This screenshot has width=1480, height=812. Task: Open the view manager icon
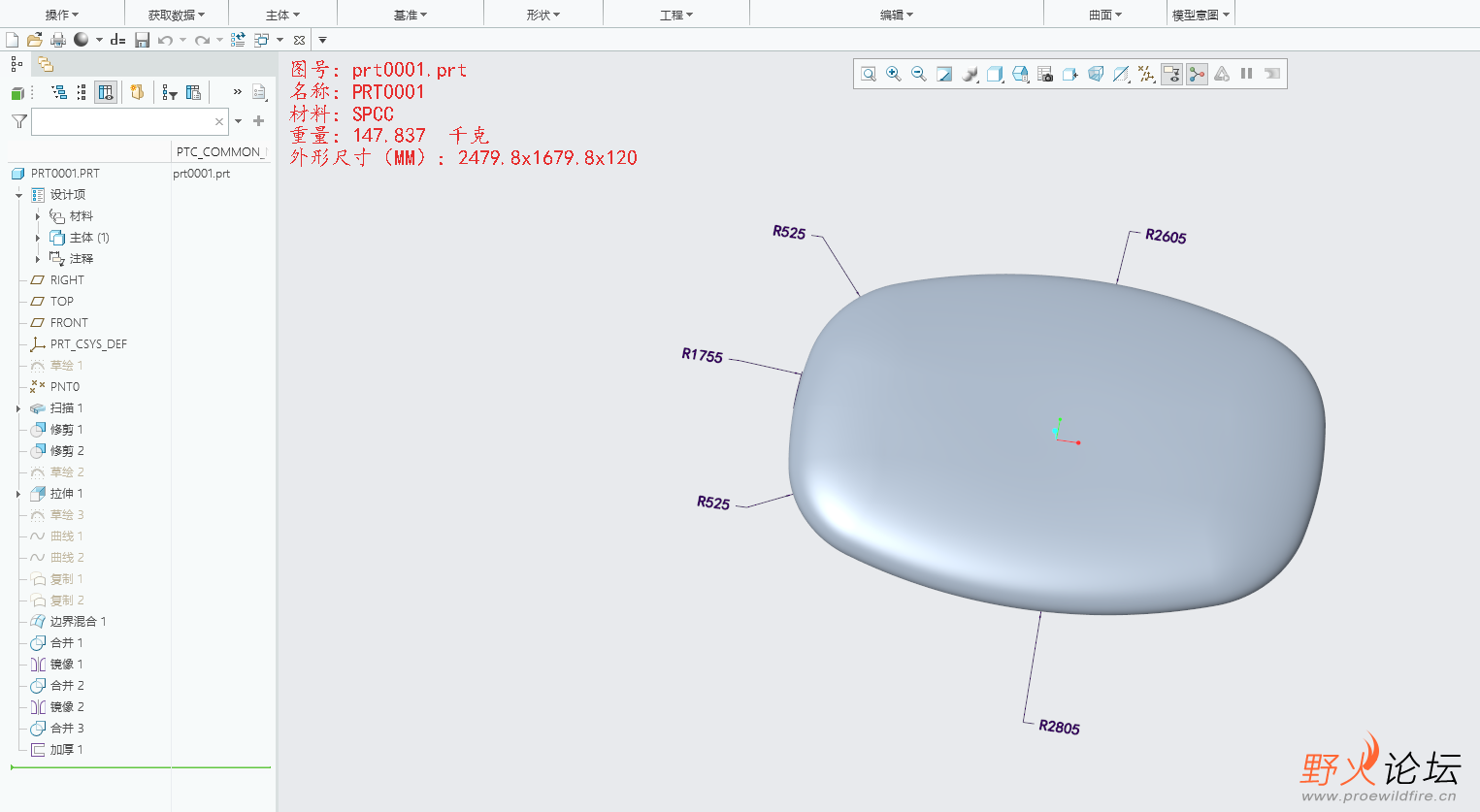coord(1020,74)
